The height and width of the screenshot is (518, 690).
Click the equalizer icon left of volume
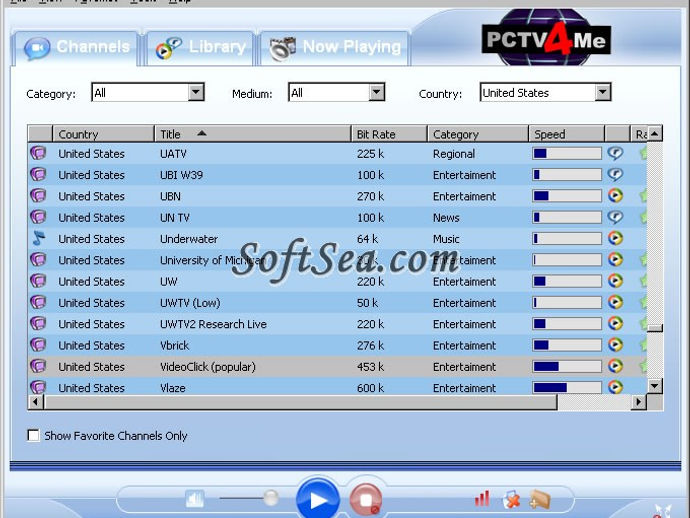(x=195, y=499)
